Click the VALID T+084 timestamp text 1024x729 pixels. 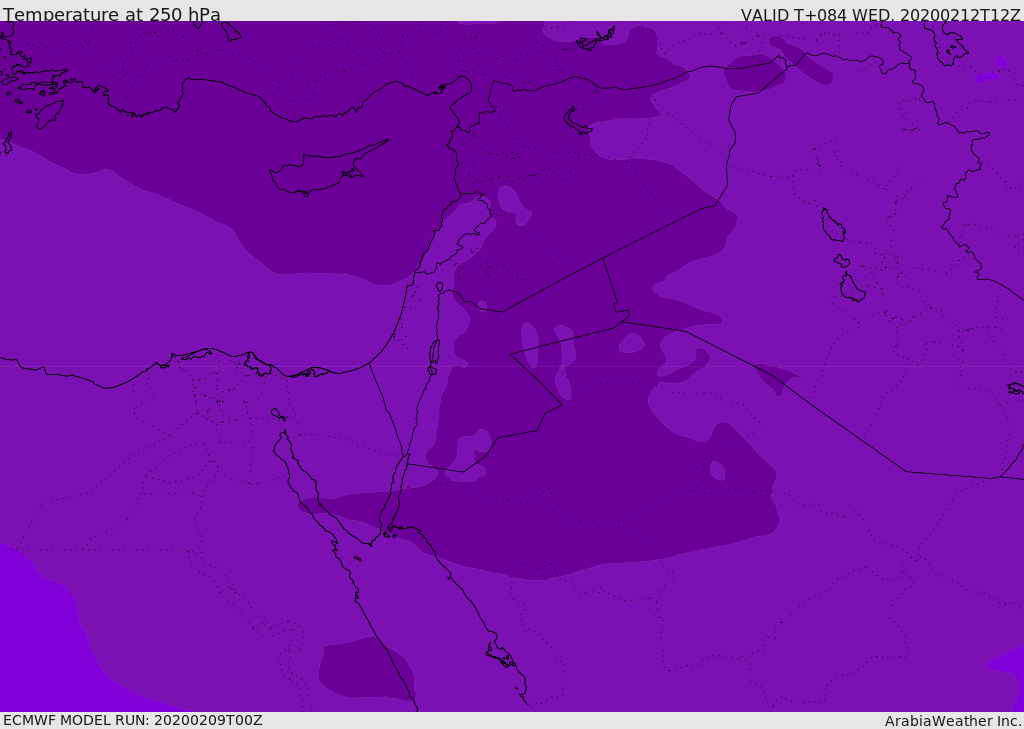click(x=880, y=14)
